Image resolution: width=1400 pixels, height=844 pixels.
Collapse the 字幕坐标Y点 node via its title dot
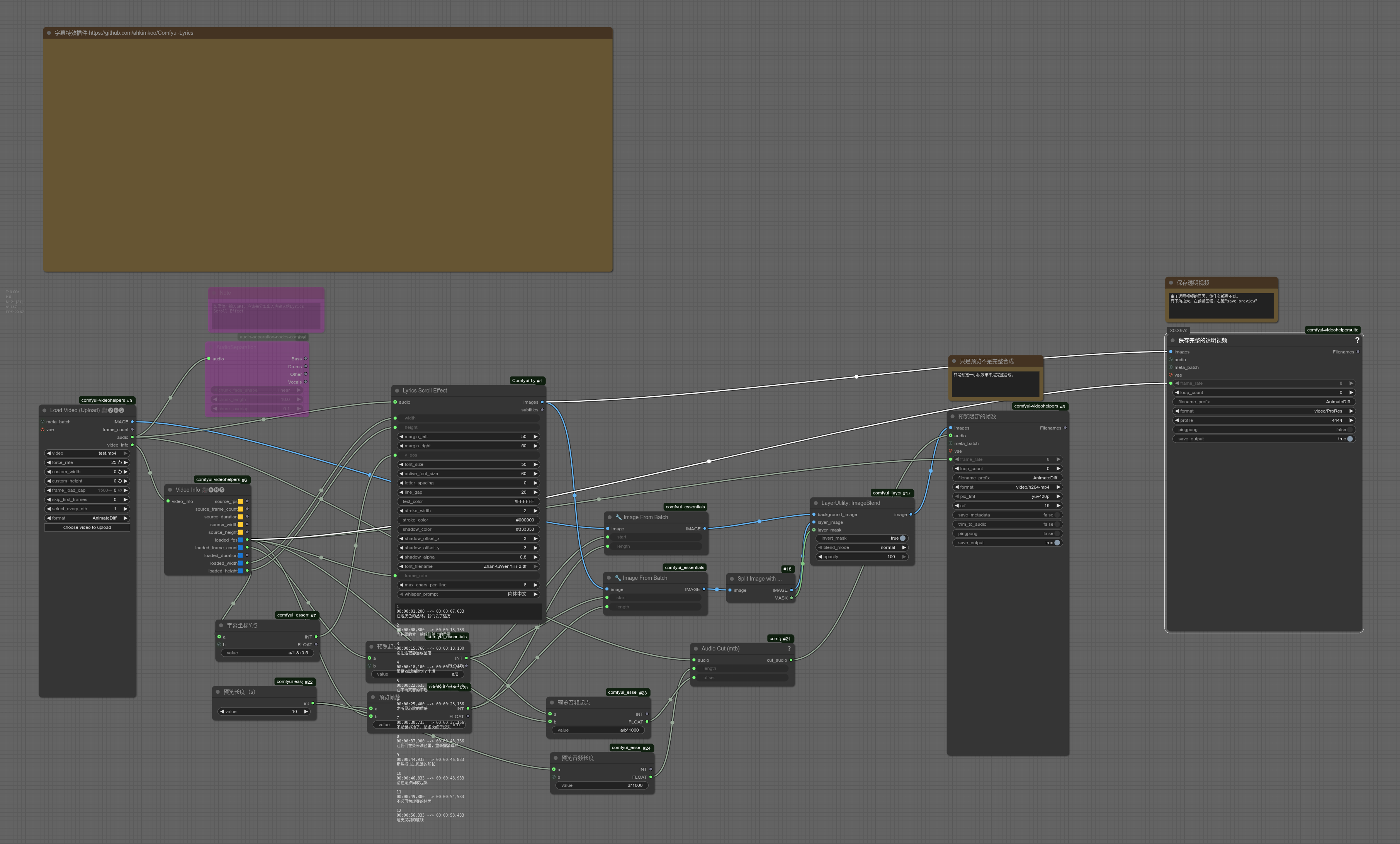pos(221,625)
